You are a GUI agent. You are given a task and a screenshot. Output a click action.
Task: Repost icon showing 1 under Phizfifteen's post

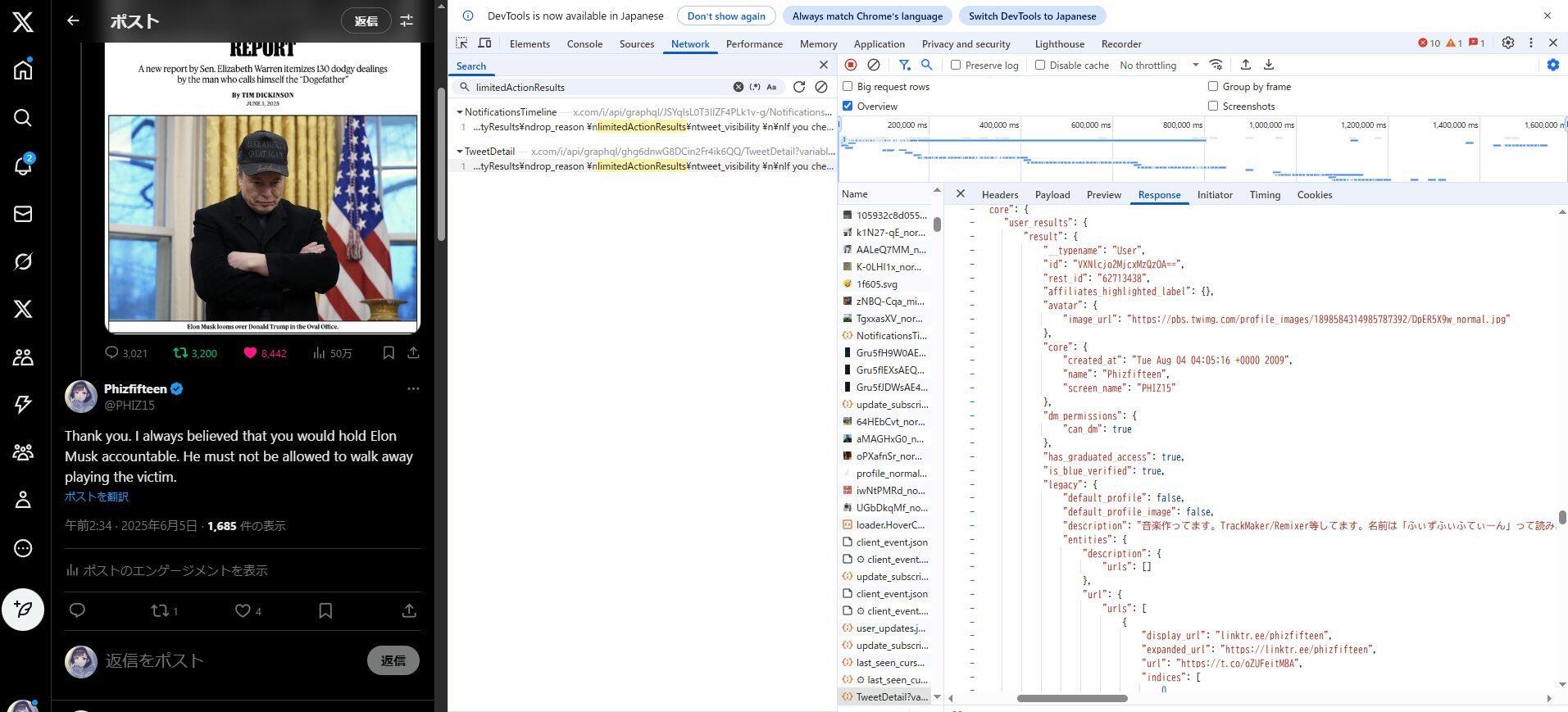point(165,610)
